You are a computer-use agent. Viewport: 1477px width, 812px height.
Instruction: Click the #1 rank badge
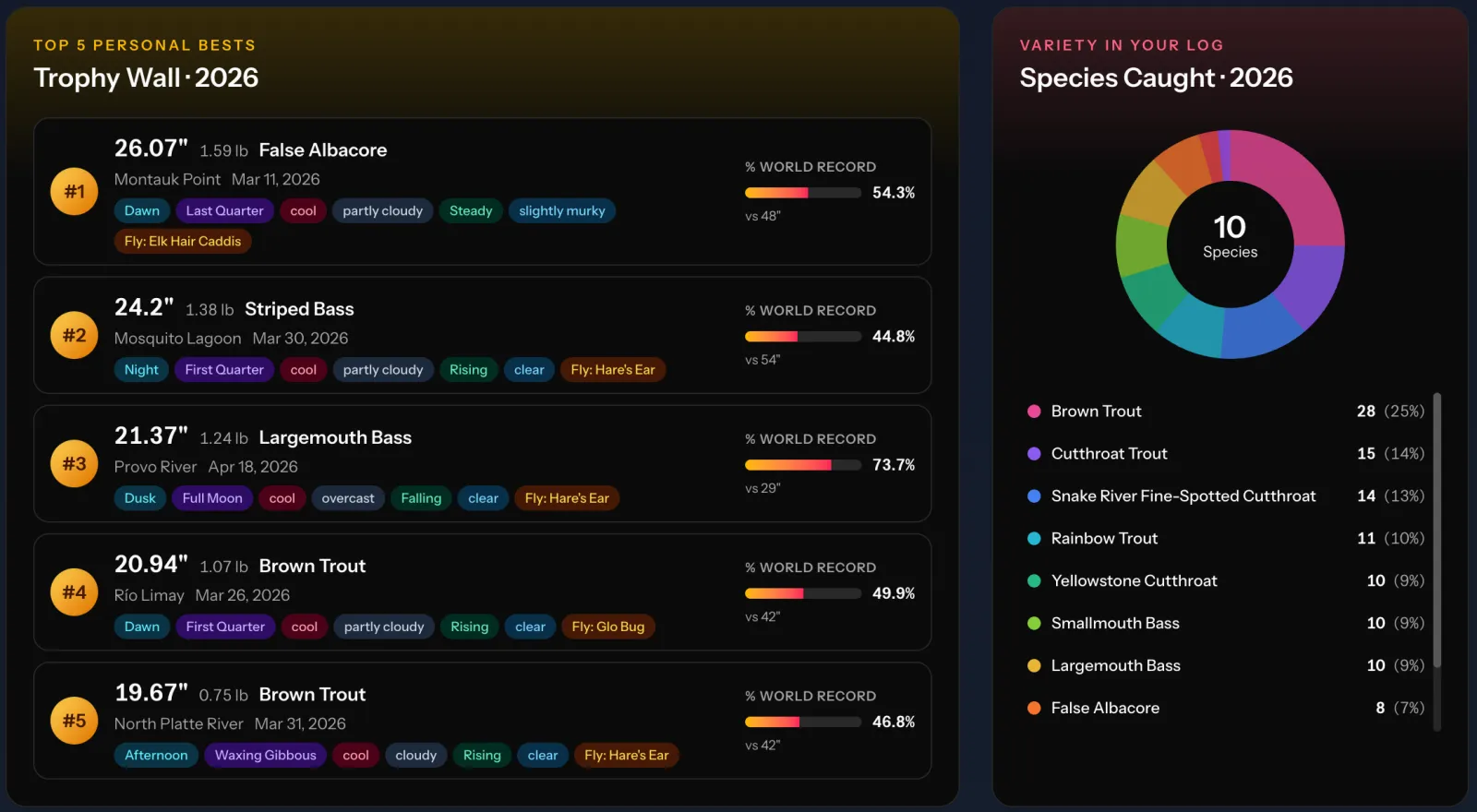click(x=74, y=191)
